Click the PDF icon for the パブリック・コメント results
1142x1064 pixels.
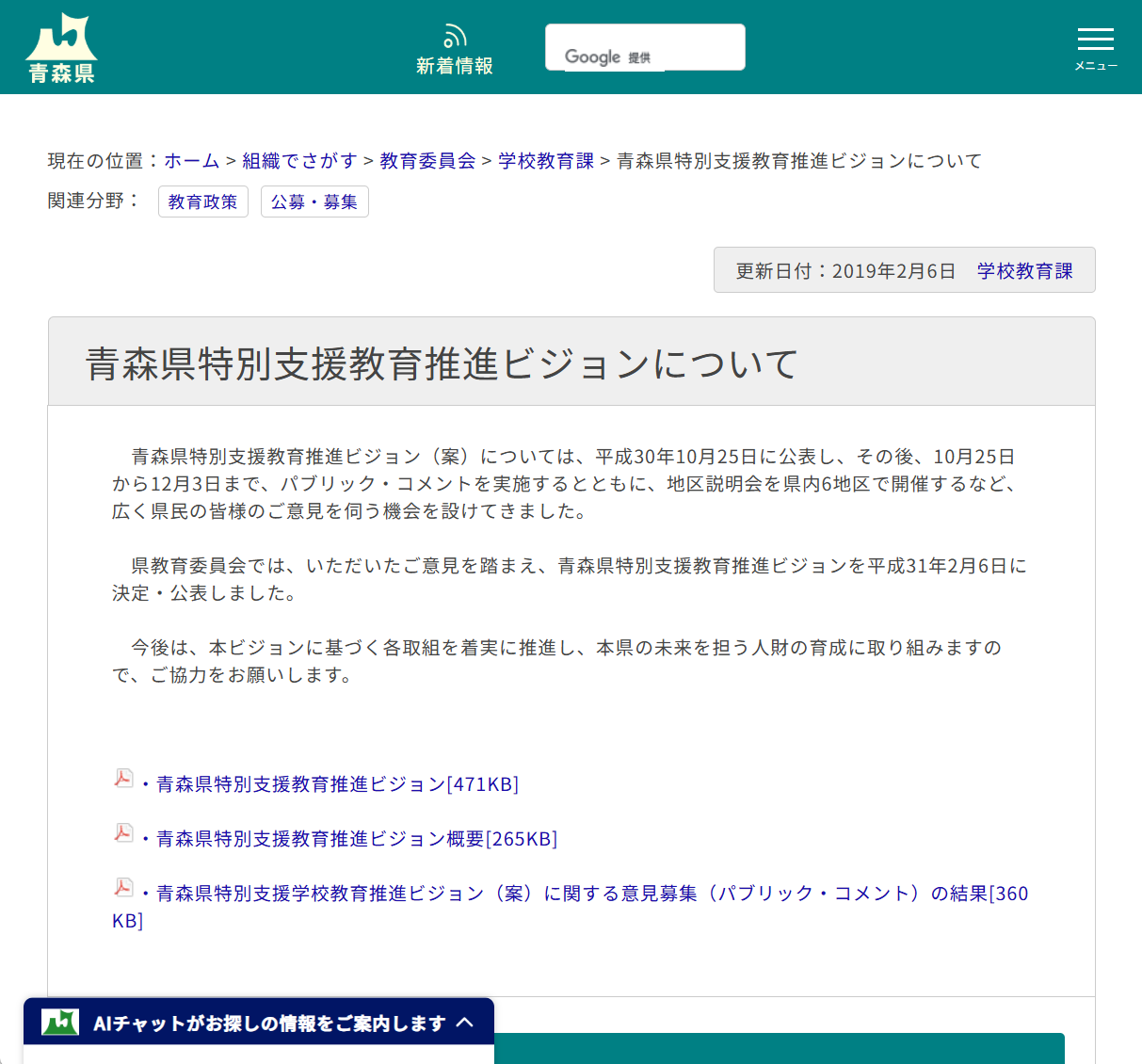click(123, 889)
